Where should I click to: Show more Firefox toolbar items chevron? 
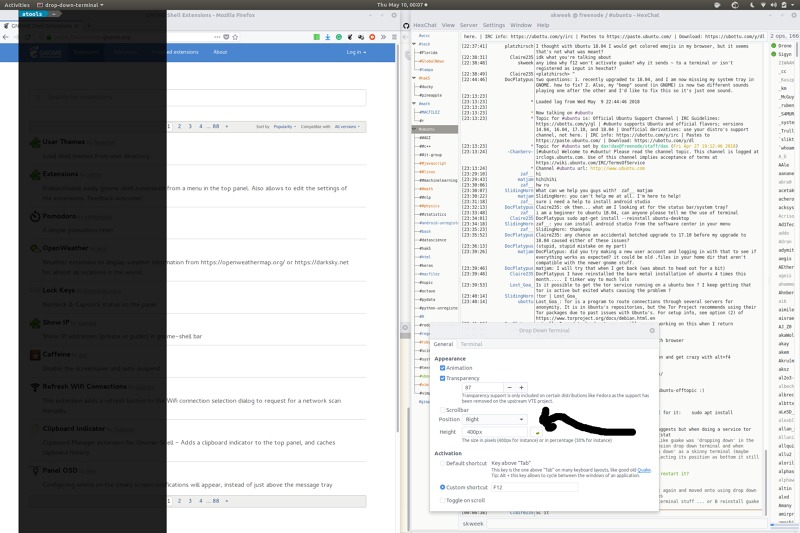[x=383, y=37]
